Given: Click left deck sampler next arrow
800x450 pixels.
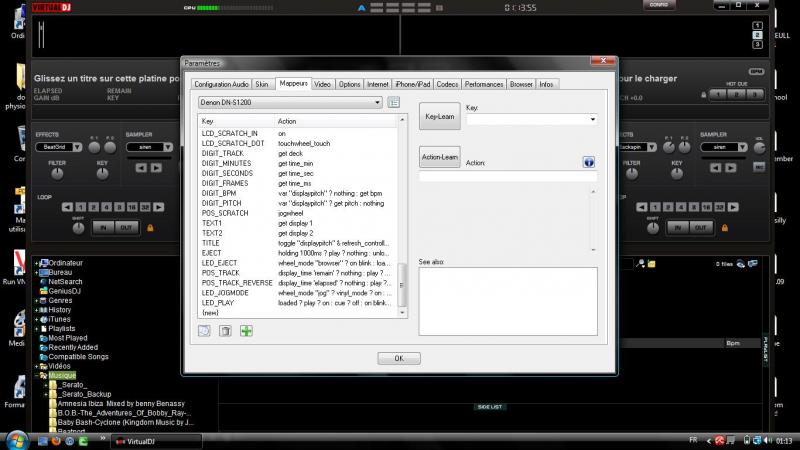Looking at the screenshot, I should point(156,167).
